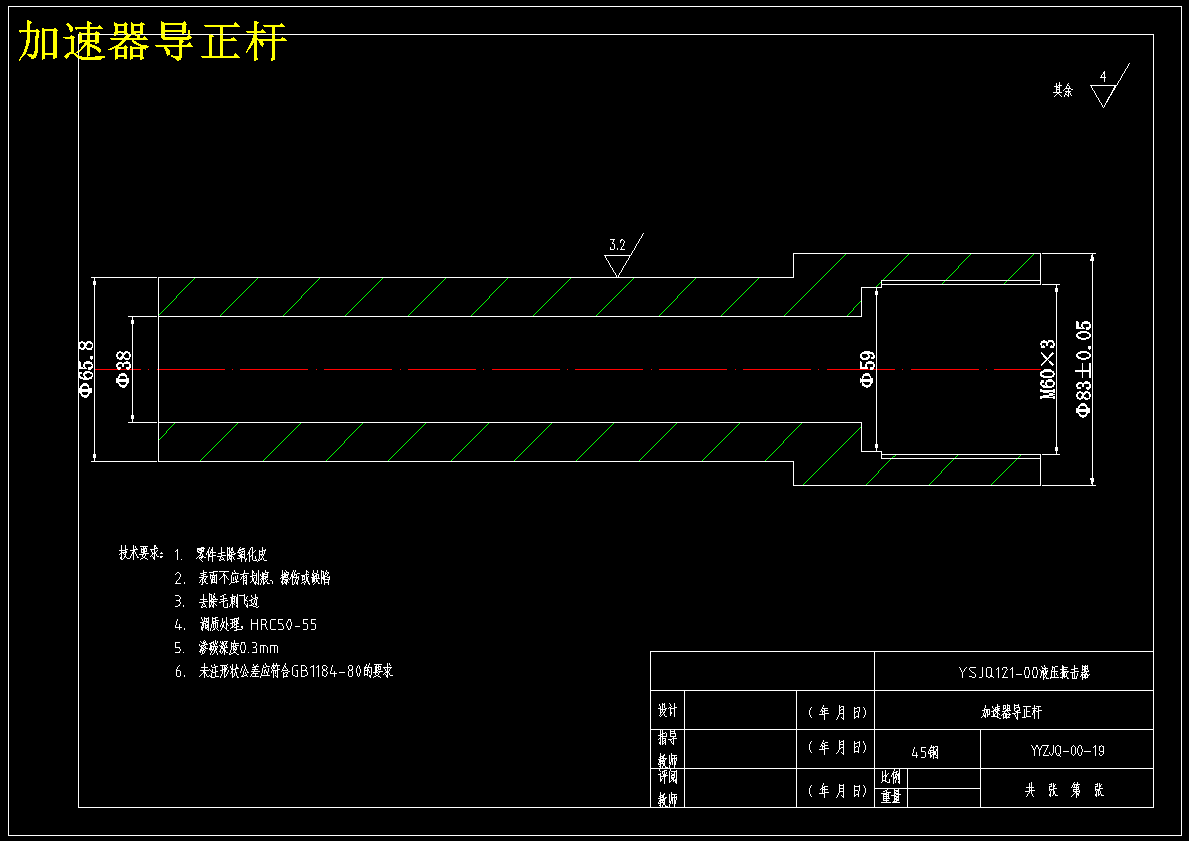Click YSJQ121-00液压震击器 in title block
Image resolution: width=1189 pixels, height=841 pixels.
click(1024, 672)
